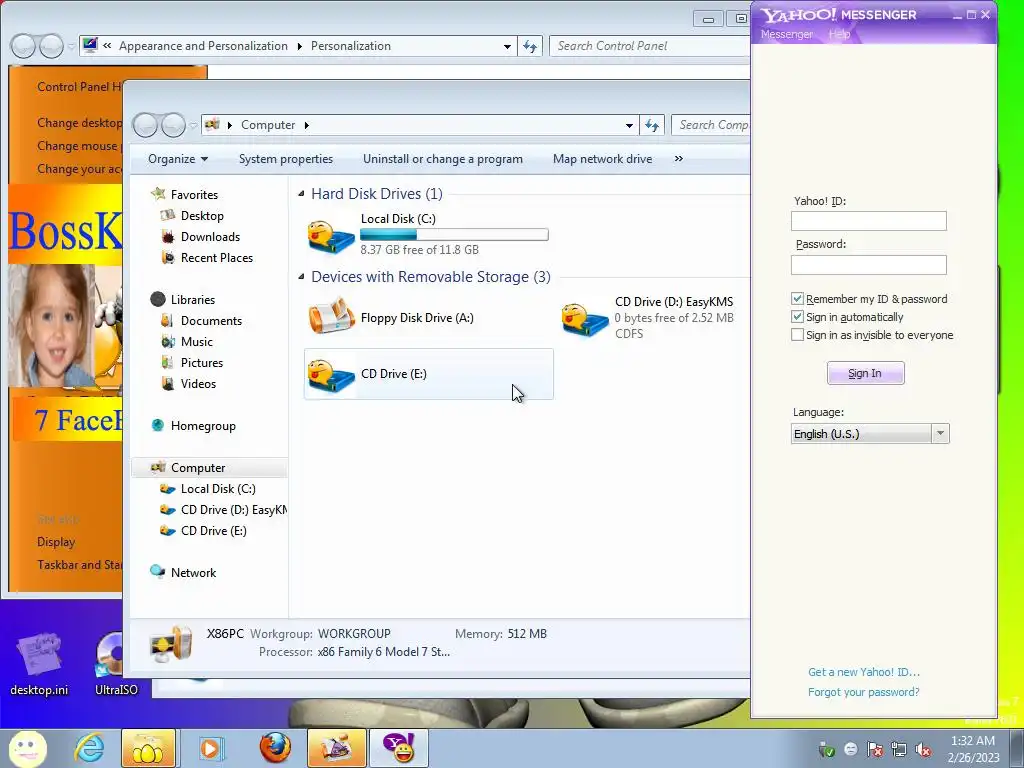The image size is (1024, 768).
Task: Click Appearance and Personalization in the breadcrumb
Action: [x=203, y=46]
